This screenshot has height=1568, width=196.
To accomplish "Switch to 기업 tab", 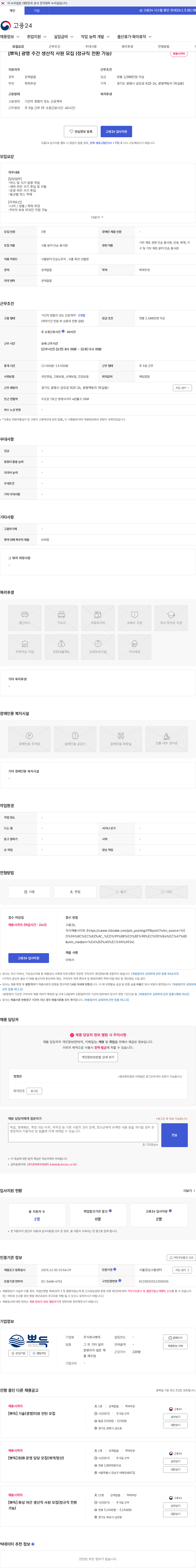I will click(x=37, y=10).
